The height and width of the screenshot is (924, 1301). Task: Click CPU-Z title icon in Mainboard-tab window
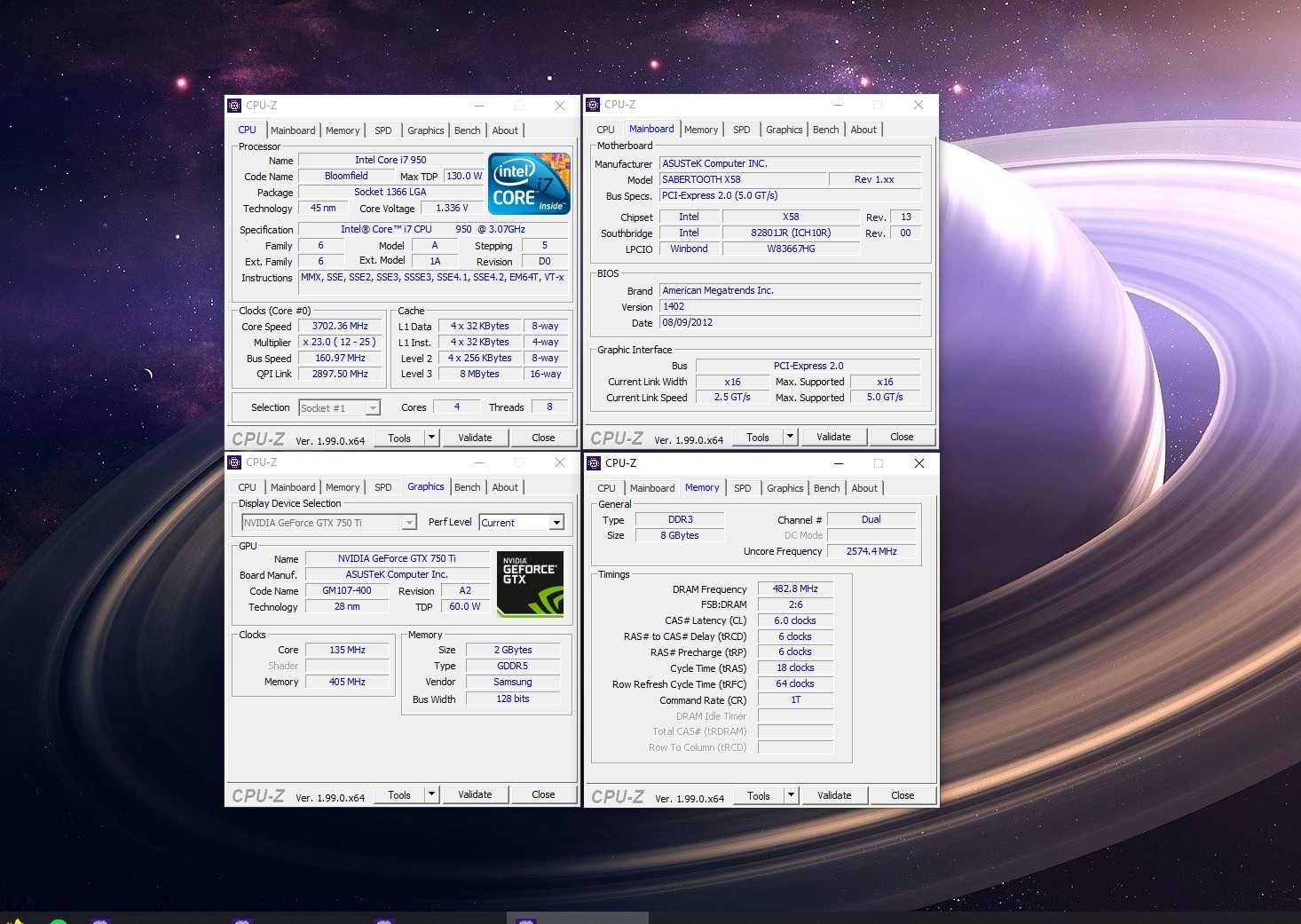pyautogui.click(x=593, y=105)
